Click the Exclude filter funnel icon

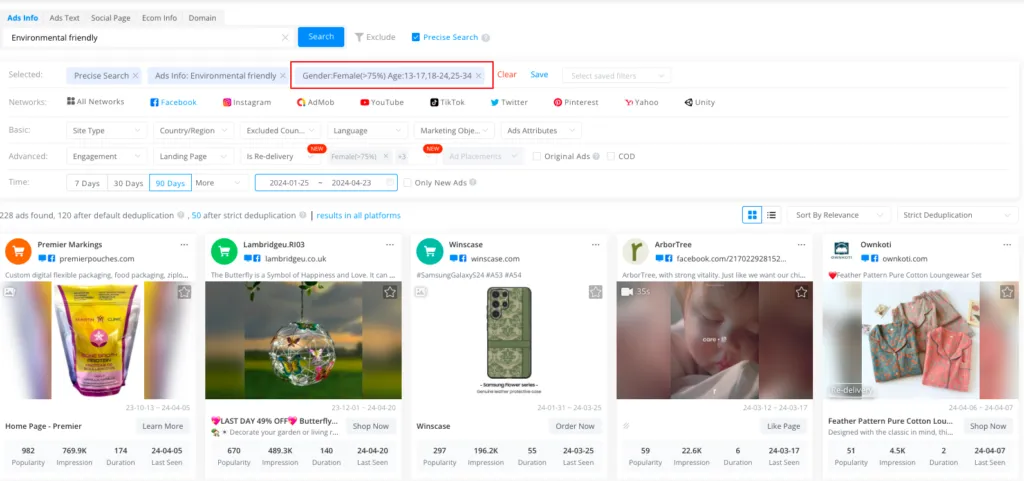[x=360, y=37]
